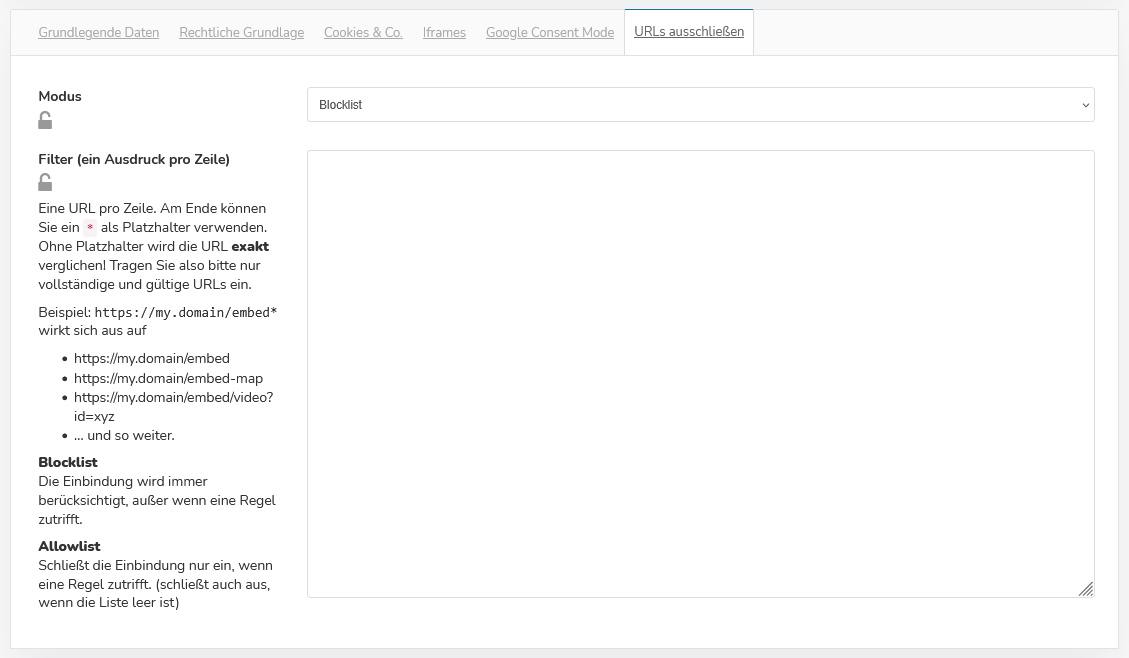This screenshot has width=1129, height=658.
Task: Go to the Cookies & Co. tab
Action: click(x=363, y=32)
